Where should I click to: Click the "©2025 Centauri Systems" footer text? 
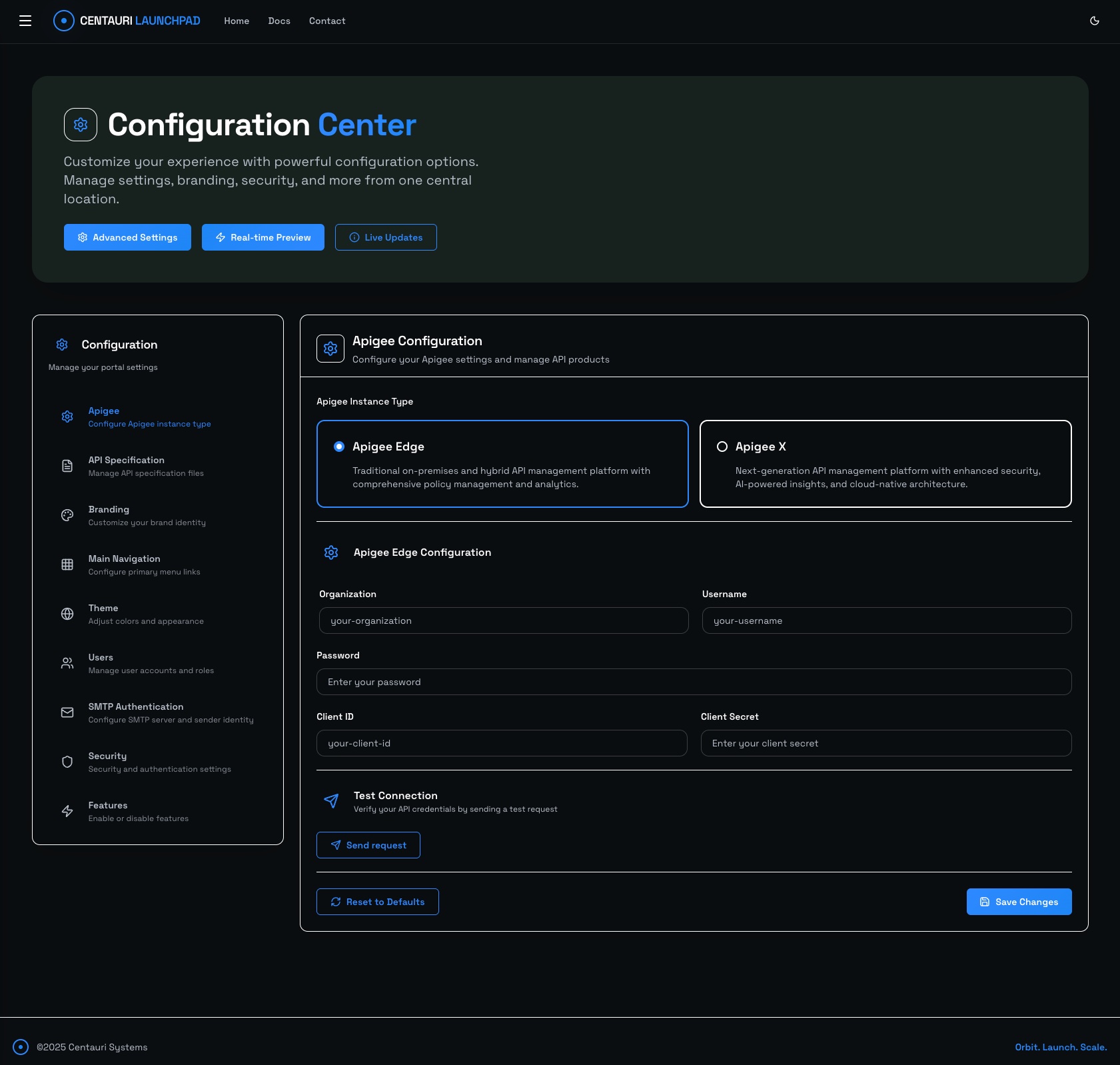pos(92,1047)
